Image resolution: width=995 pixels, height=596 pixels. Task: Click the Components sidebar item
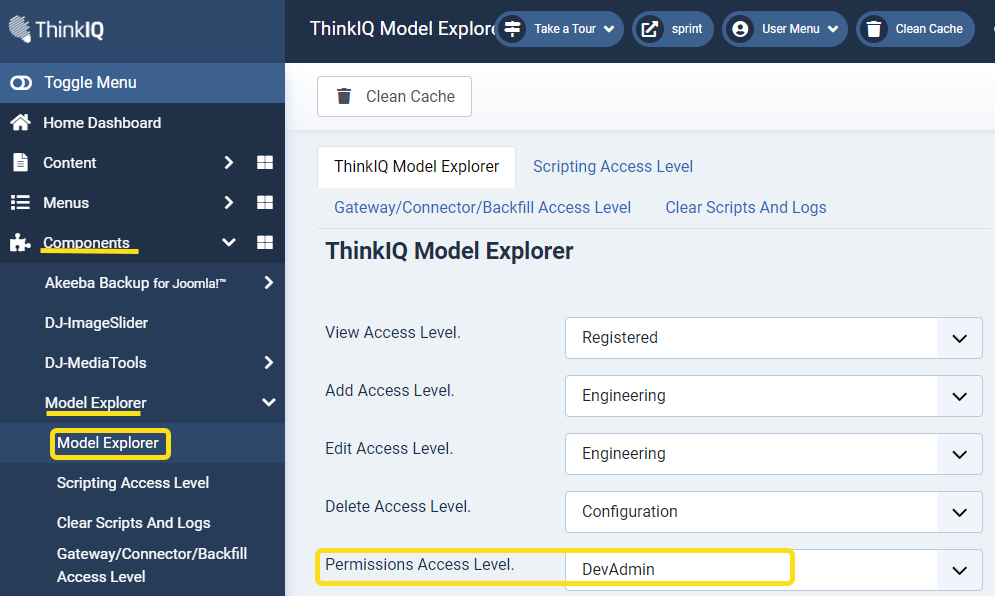pos(86,242)
